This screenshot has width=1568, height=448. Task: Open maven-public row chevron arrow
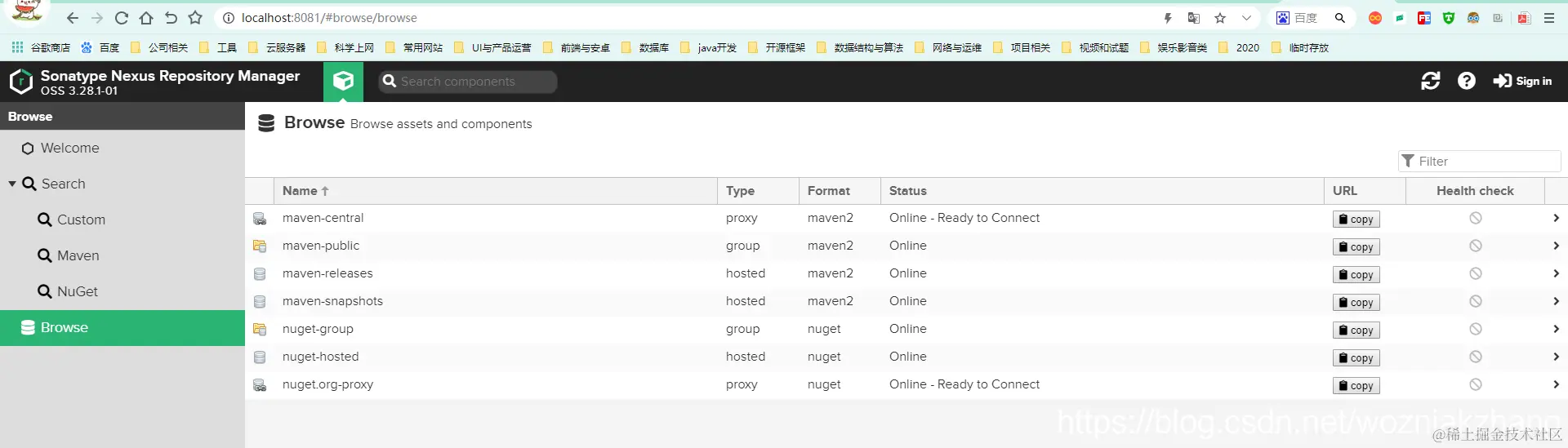(1556, 246)
